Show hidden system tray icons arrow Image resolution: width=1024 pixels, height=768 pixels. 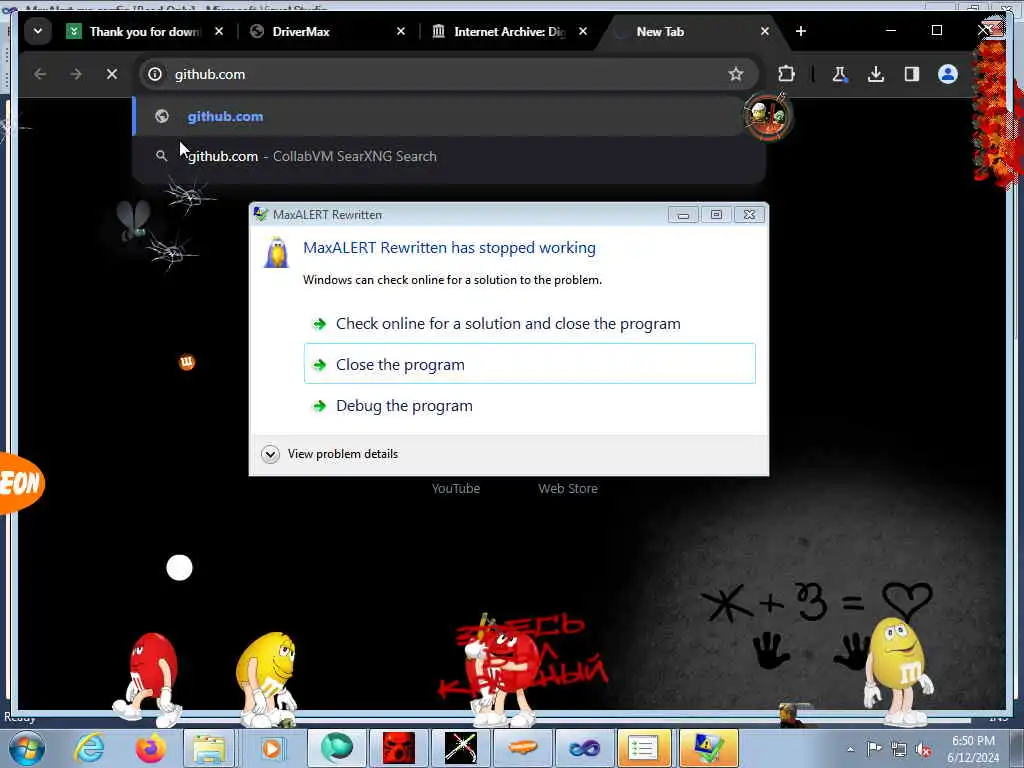tap(850, 750)
